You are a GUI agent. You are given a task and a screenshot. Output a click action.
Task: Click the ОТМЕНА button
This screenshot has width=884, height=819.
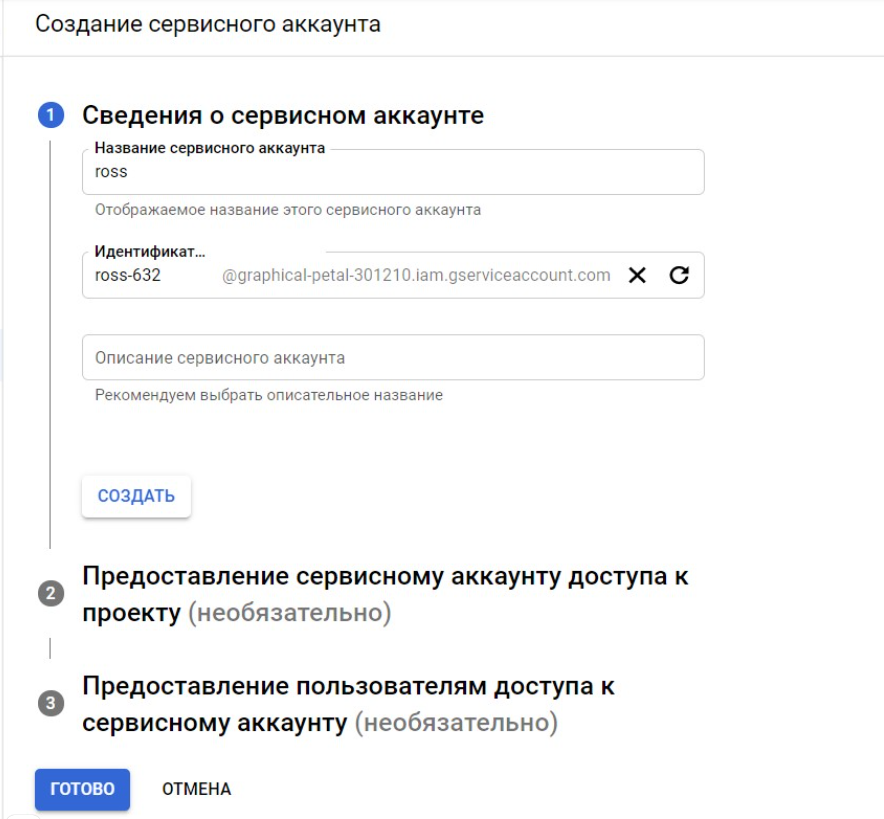pos(196,789)
